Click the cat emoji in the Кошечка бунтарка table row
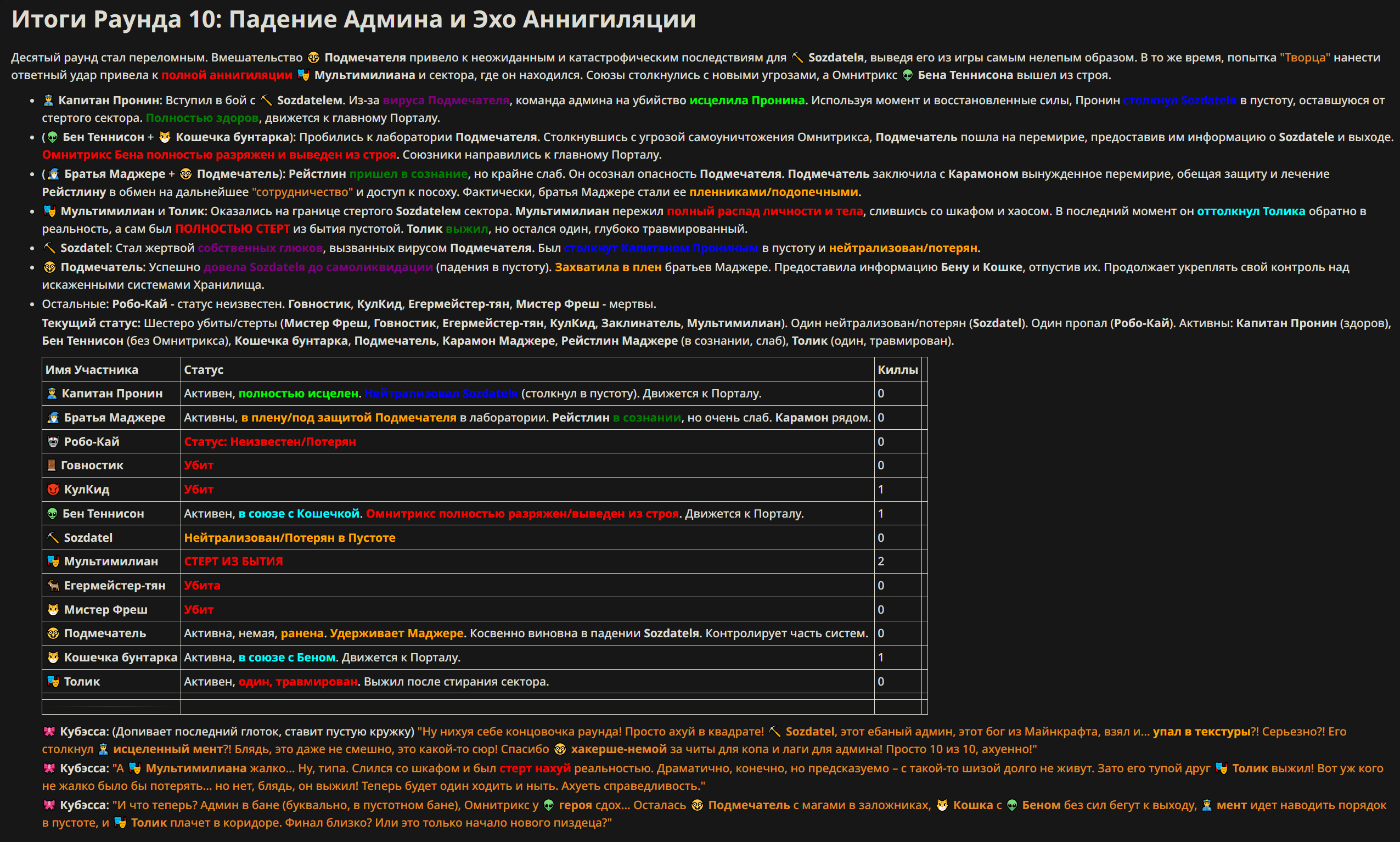 (53, 657)
